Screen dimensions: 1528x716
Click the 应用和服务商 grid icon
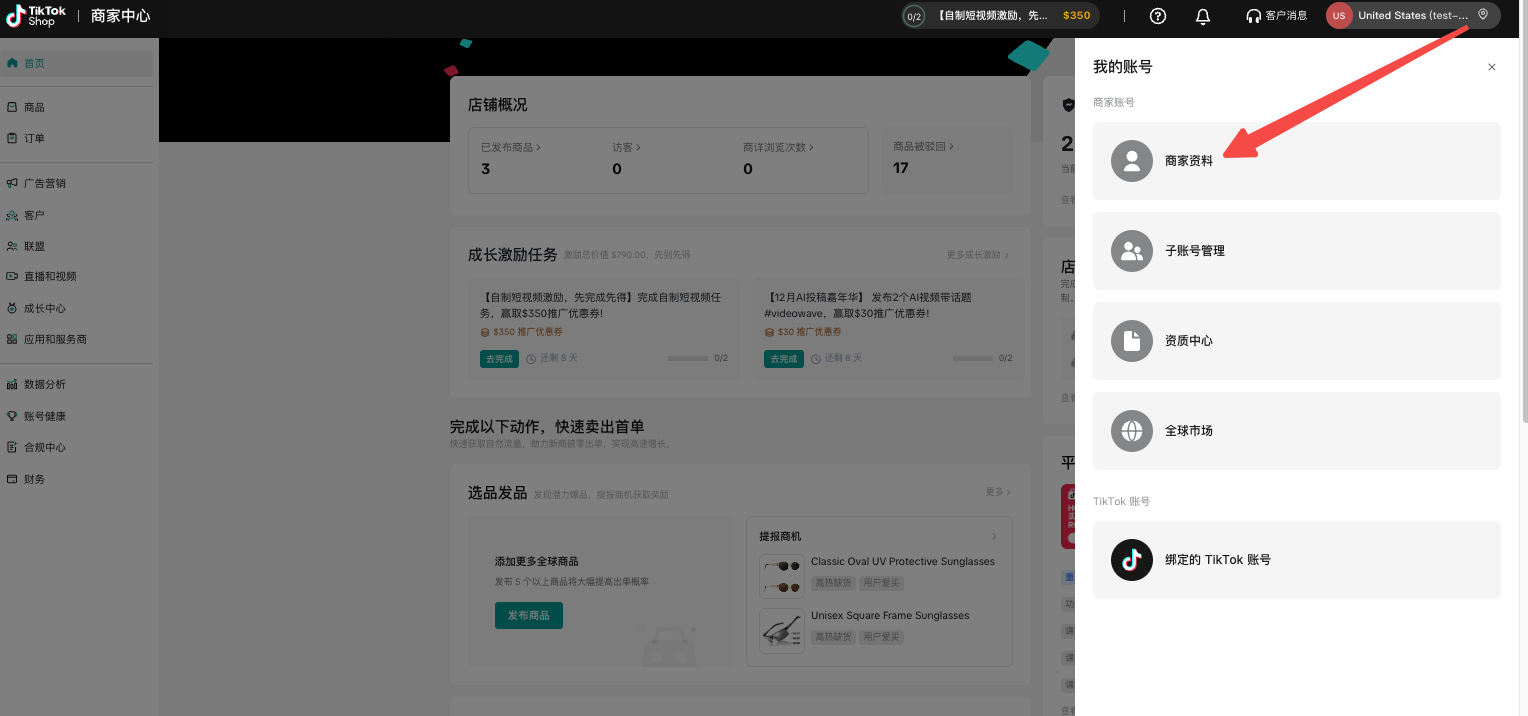12,339
